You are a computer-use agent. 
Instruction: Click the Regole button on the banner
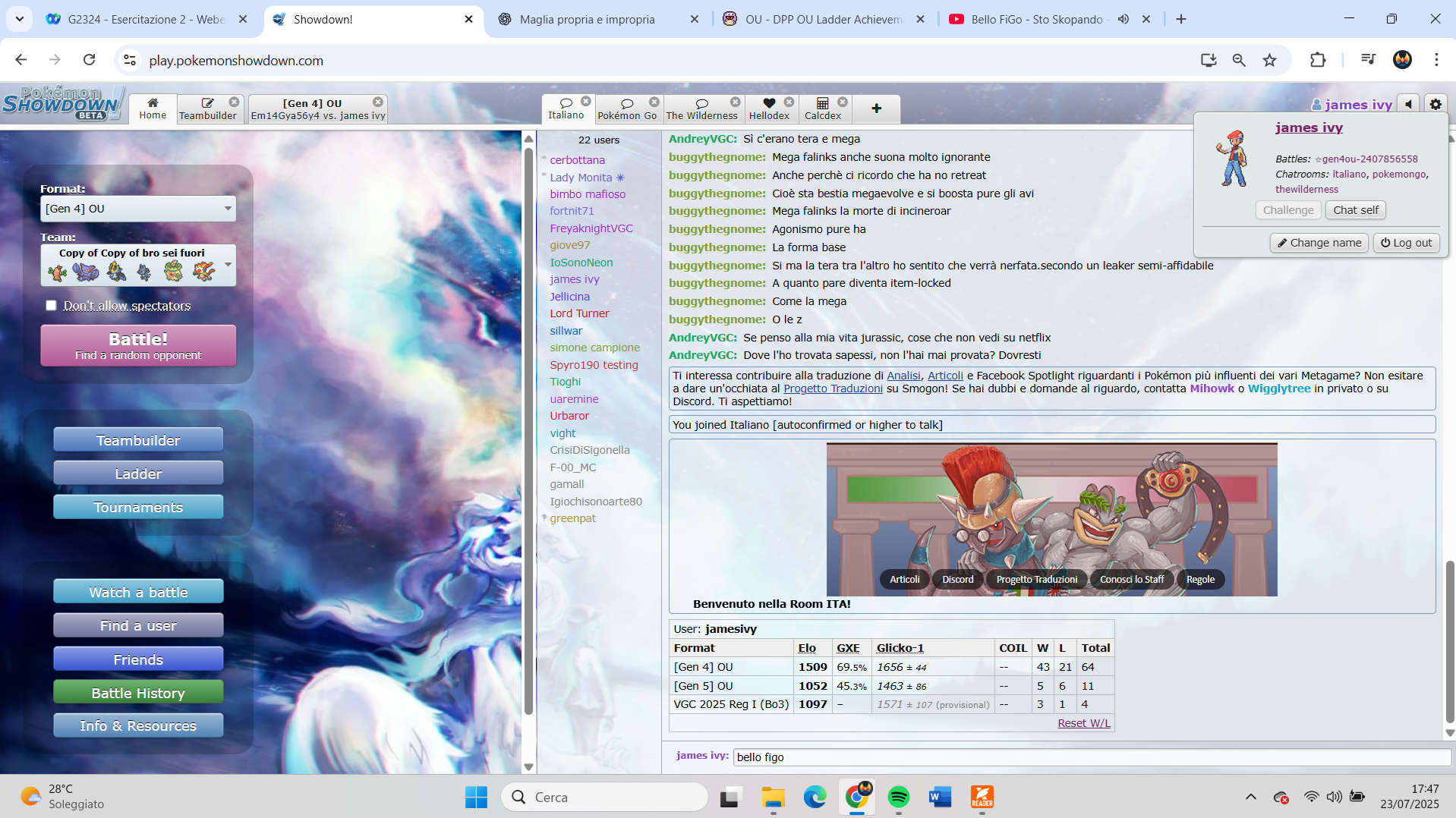pos(1200,579)
